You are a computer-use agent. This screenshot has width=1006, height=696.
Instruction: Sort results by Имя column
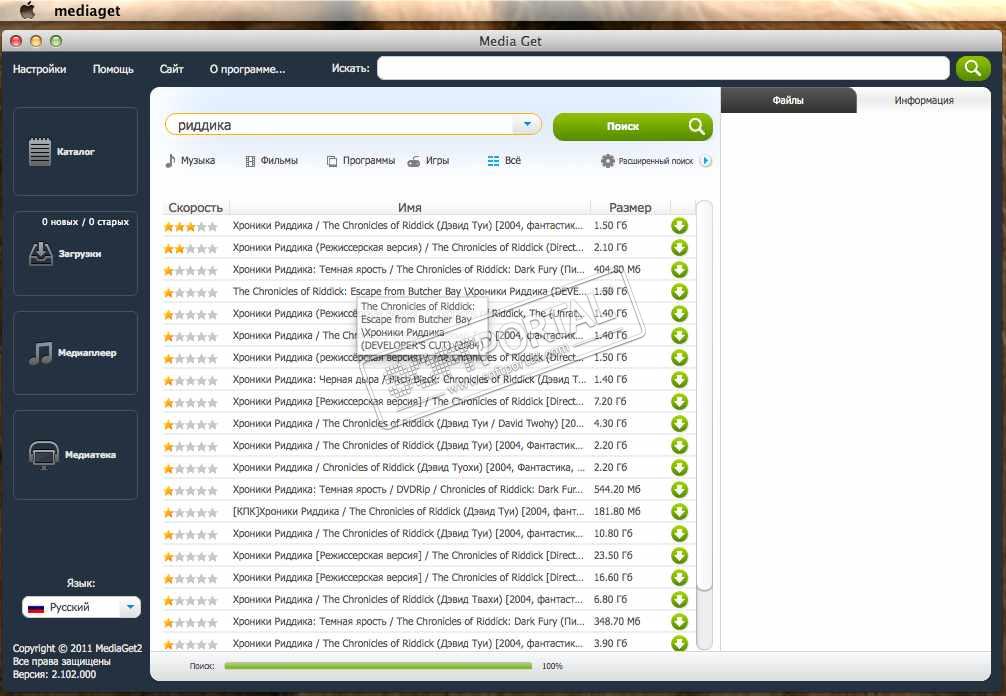[409, 207]
